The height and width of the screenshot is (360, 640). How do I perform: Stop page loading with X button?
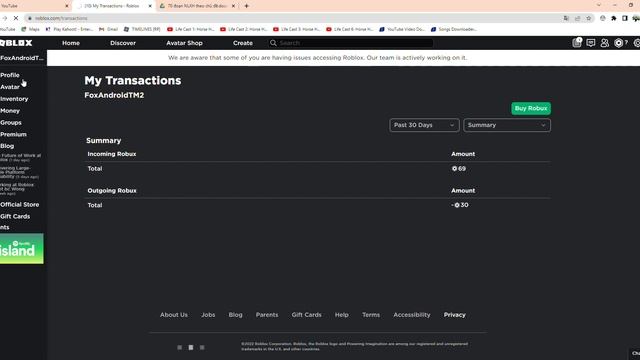pyautogui.click(x=16, y=18)
